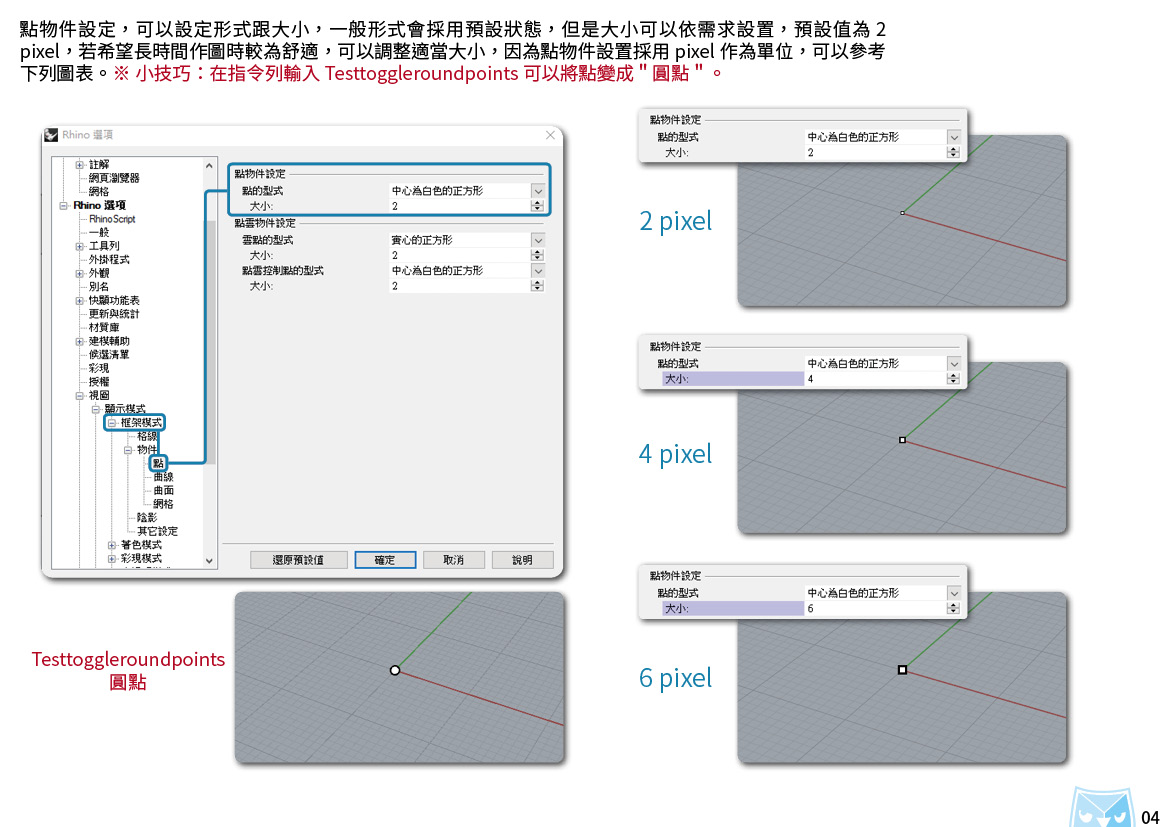1170x827 pixels.
Task: Expand the 彩現模式 tree node
Action: [x=112, y=558]
